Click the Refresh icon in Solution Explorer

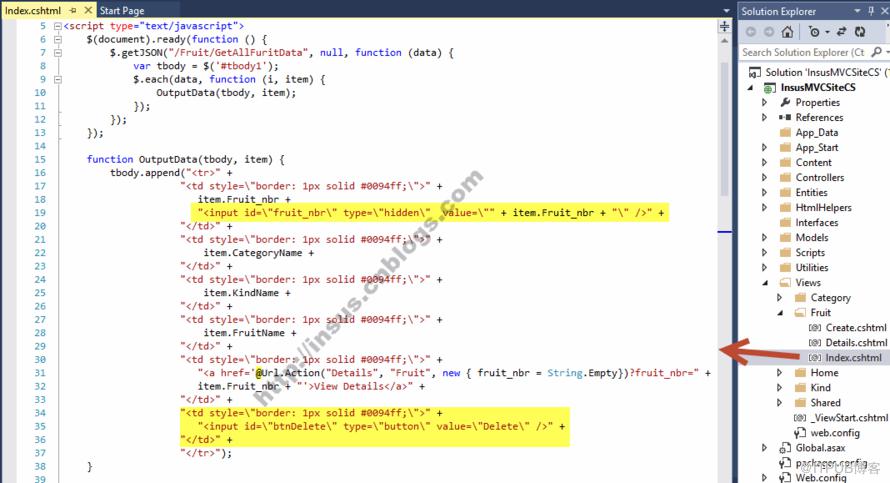click(x=860, y=32)
